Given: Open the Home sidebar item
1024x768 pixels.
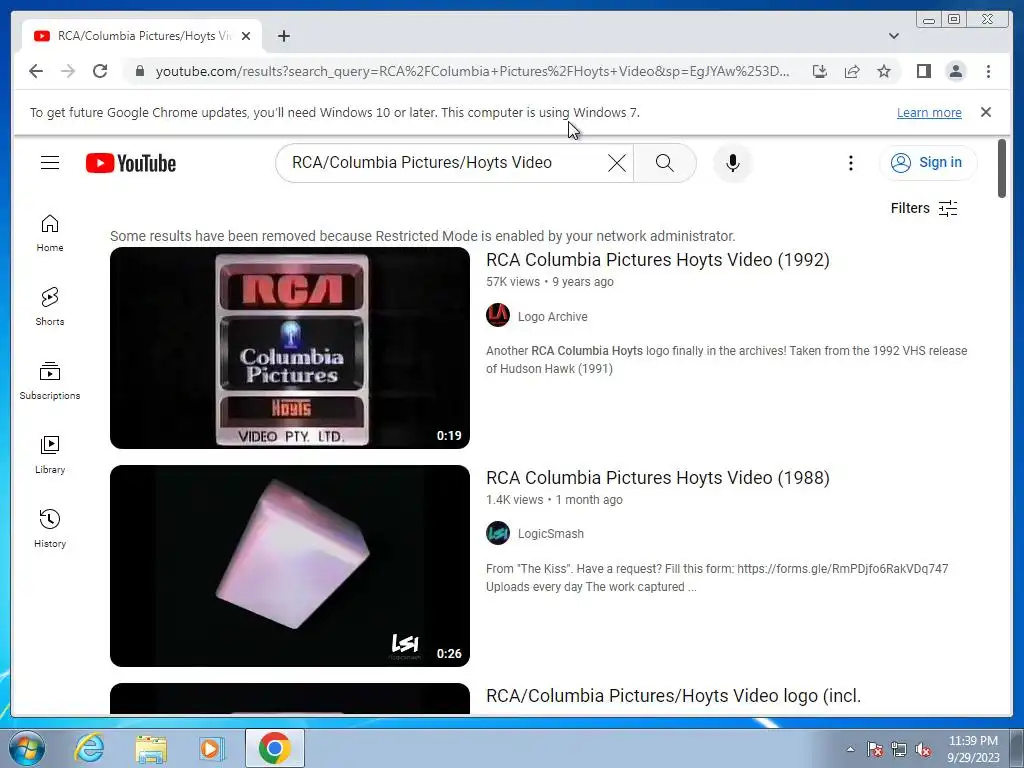Looking at the screenshot, I should pos(50,233).
